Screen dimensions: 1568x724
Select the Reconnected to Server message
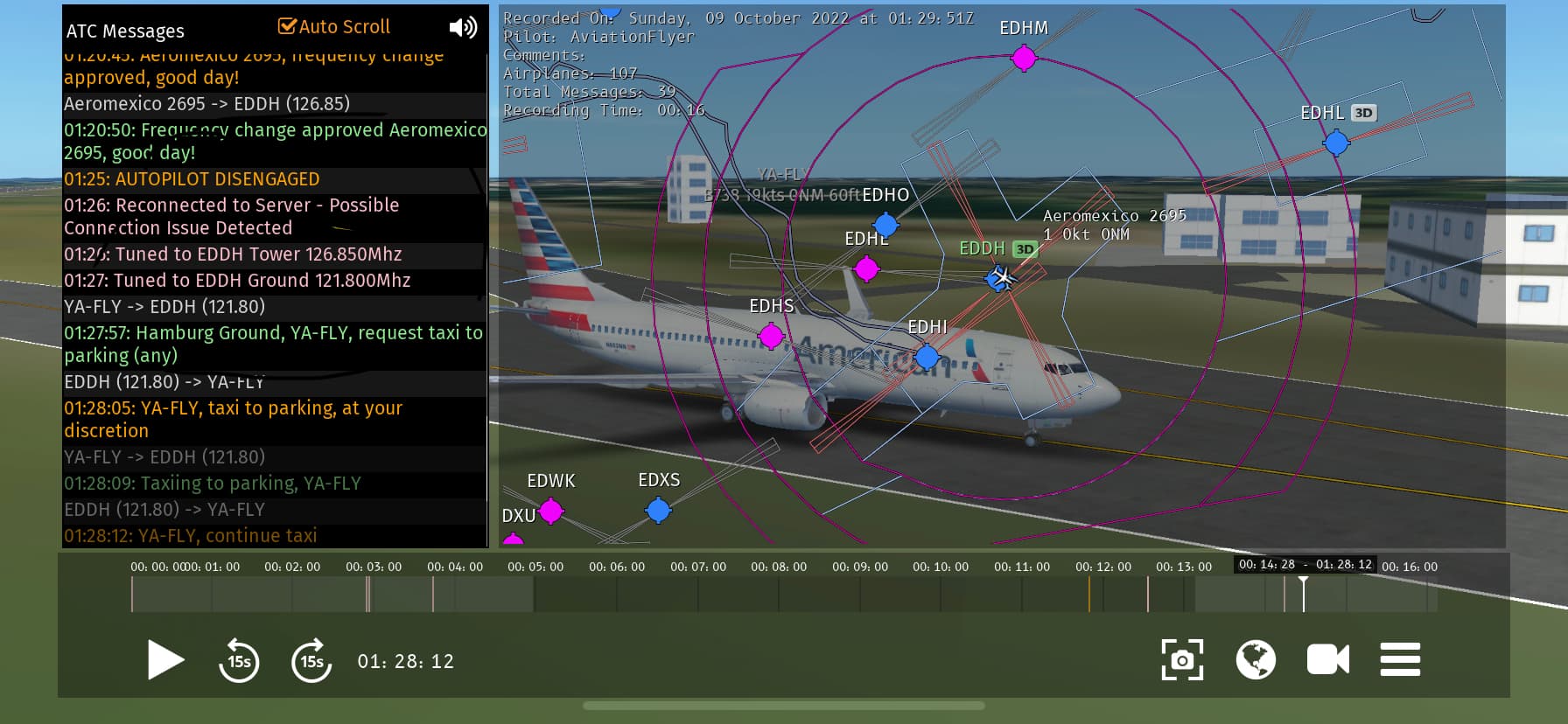[x=275, y=217]
